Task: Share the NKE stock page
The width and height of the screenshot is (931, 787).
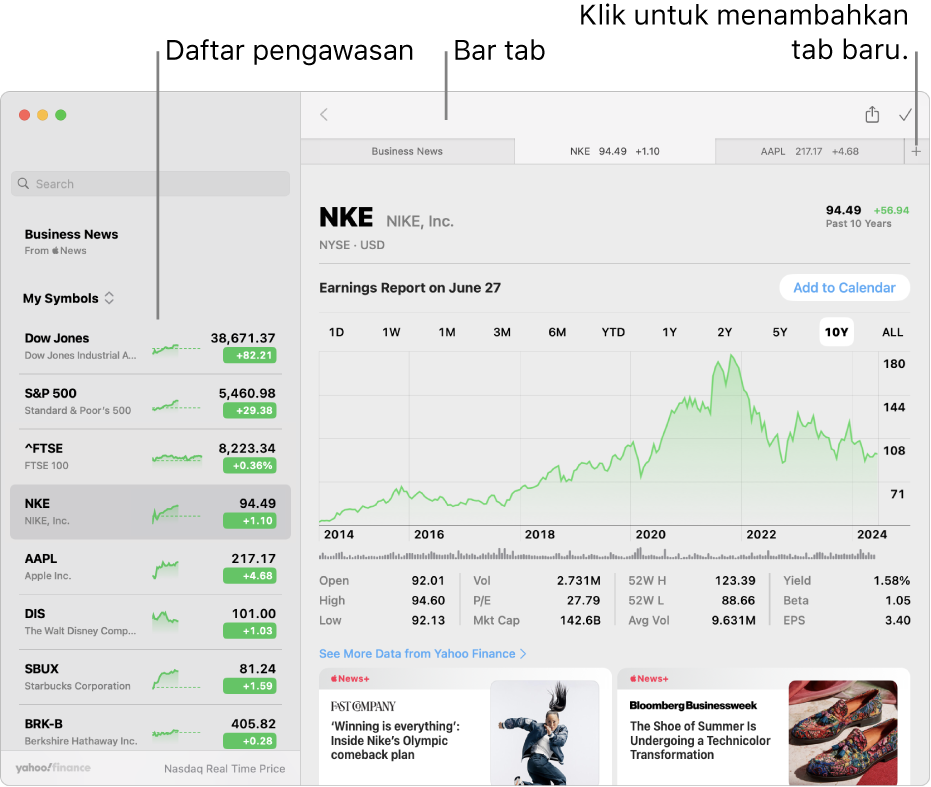Action: (871, 115)
